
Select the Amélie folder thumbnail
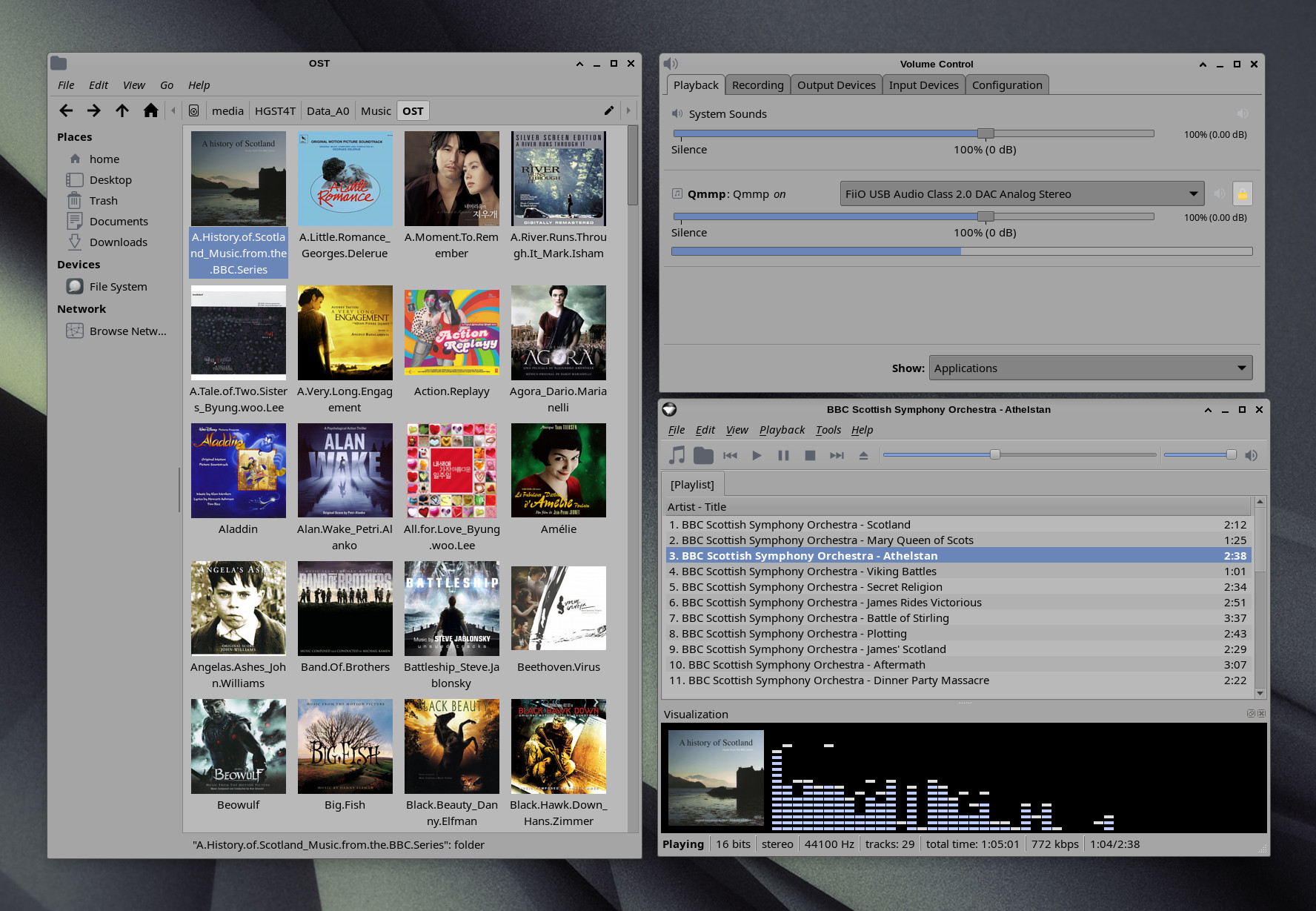pyautogui.click(x=559, y=471)
